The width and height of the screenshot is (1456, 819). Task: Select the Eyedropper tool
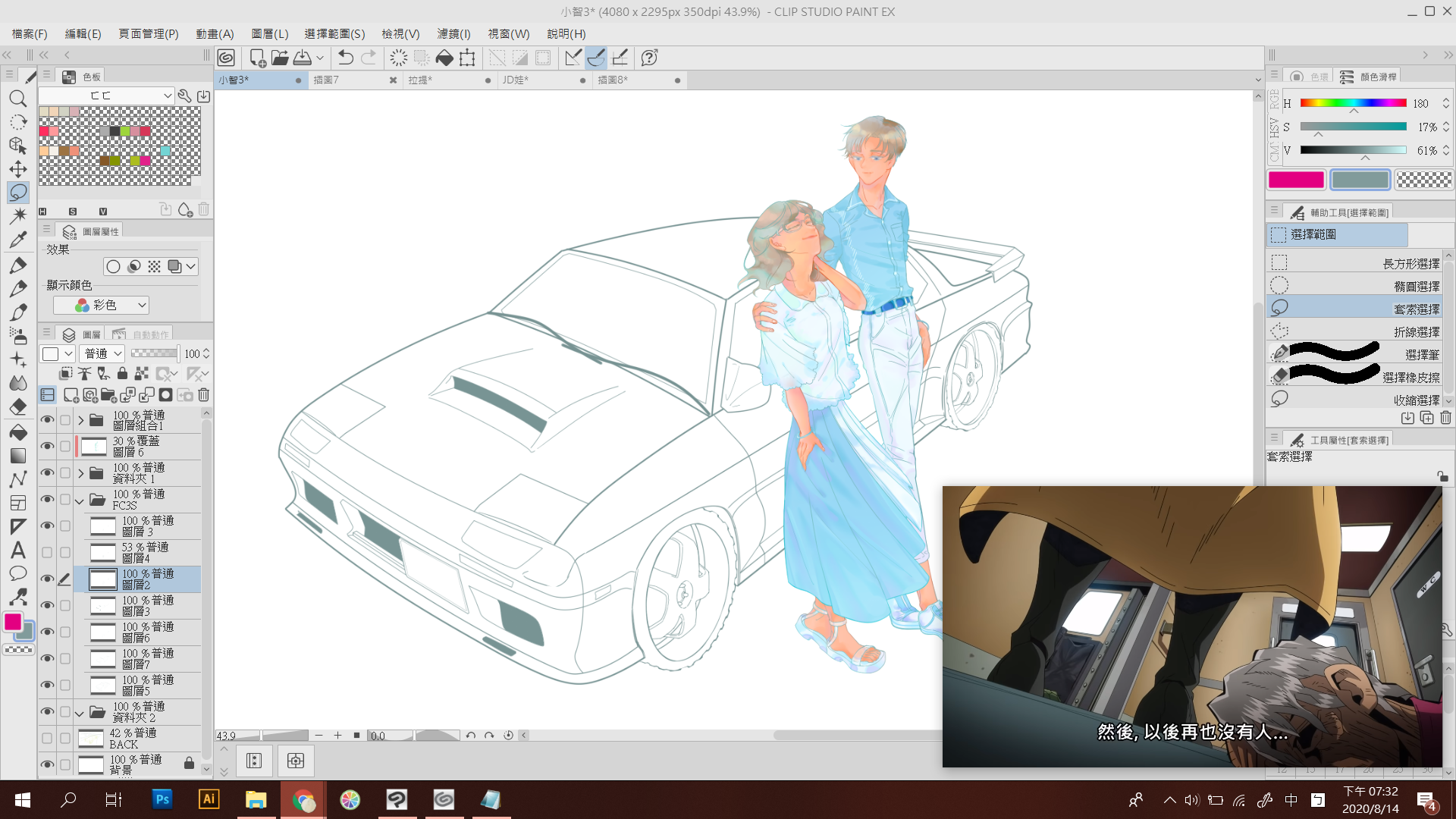pyautogui.click(x=18, y=240)
